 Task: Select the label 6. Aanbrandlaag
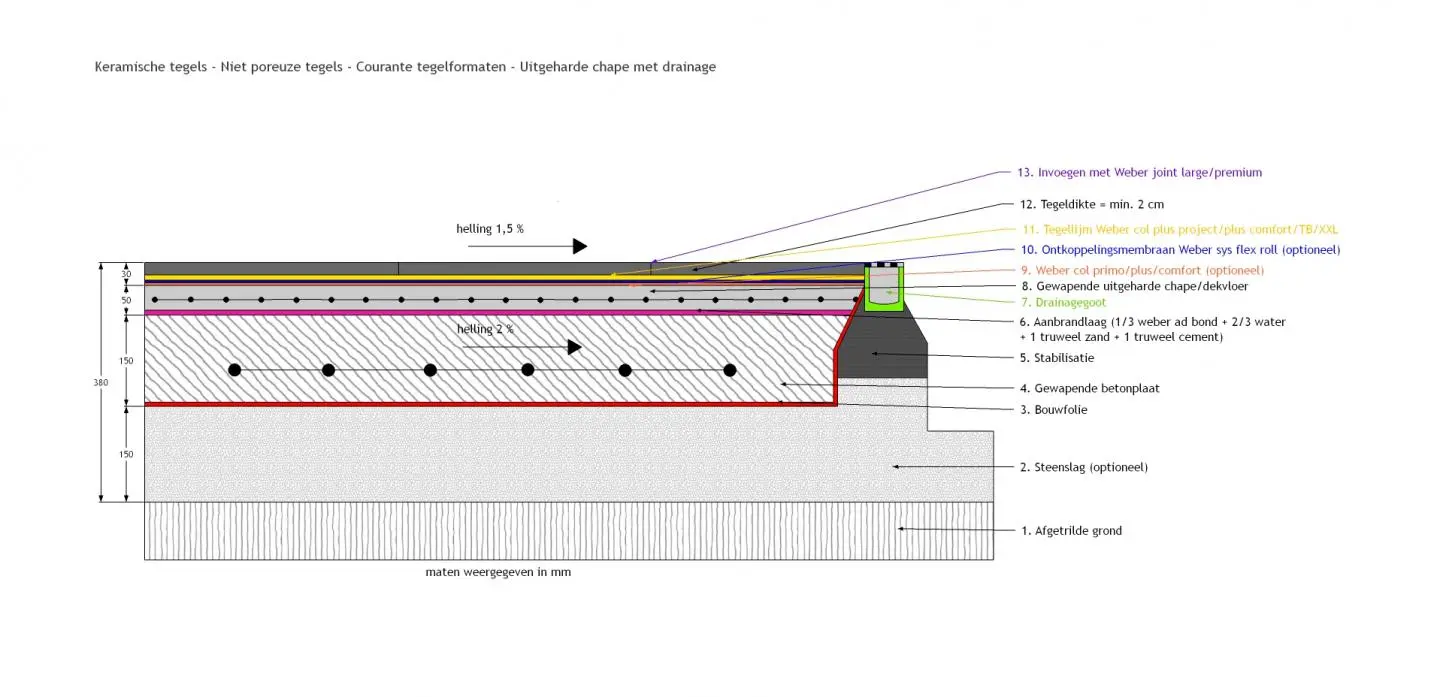click(1152, 322)
